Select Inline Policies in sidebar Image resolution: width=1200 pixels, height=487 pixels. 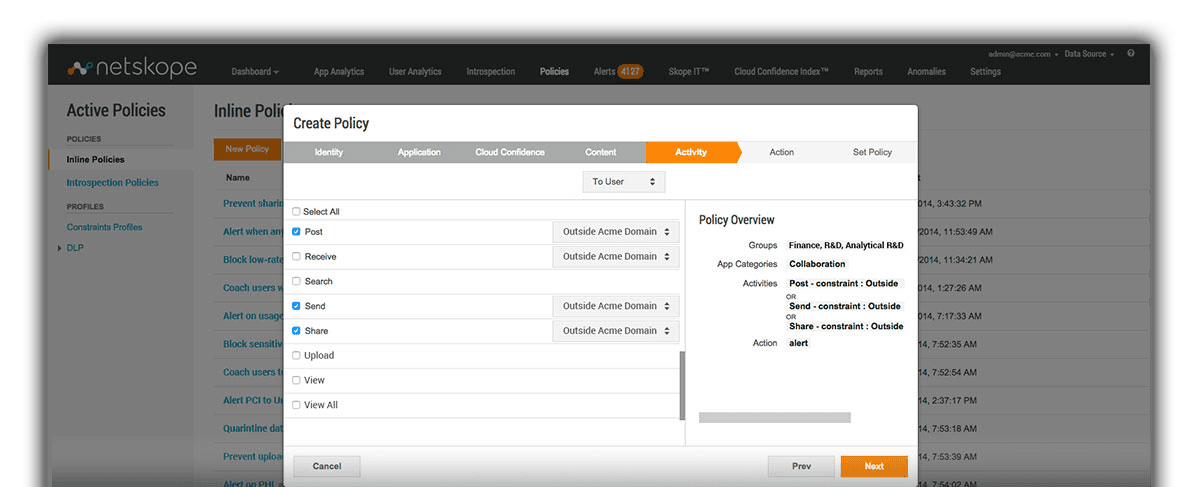[x=96, y=160]
